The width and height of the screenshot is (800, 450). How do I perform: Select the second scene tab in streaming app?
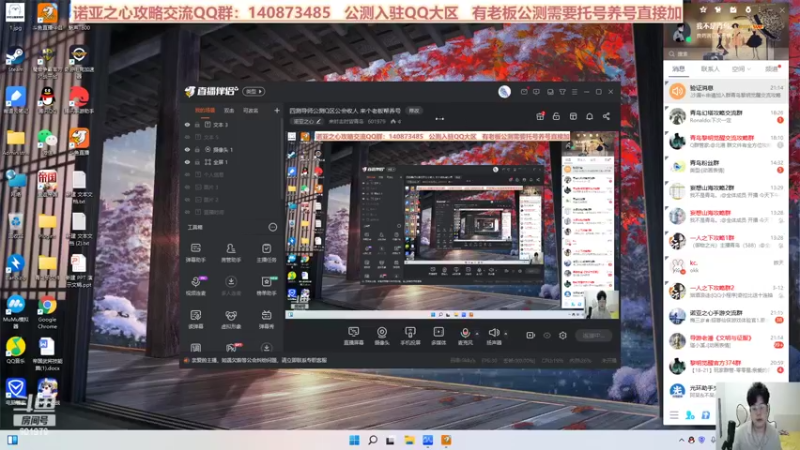pos(229,110)
